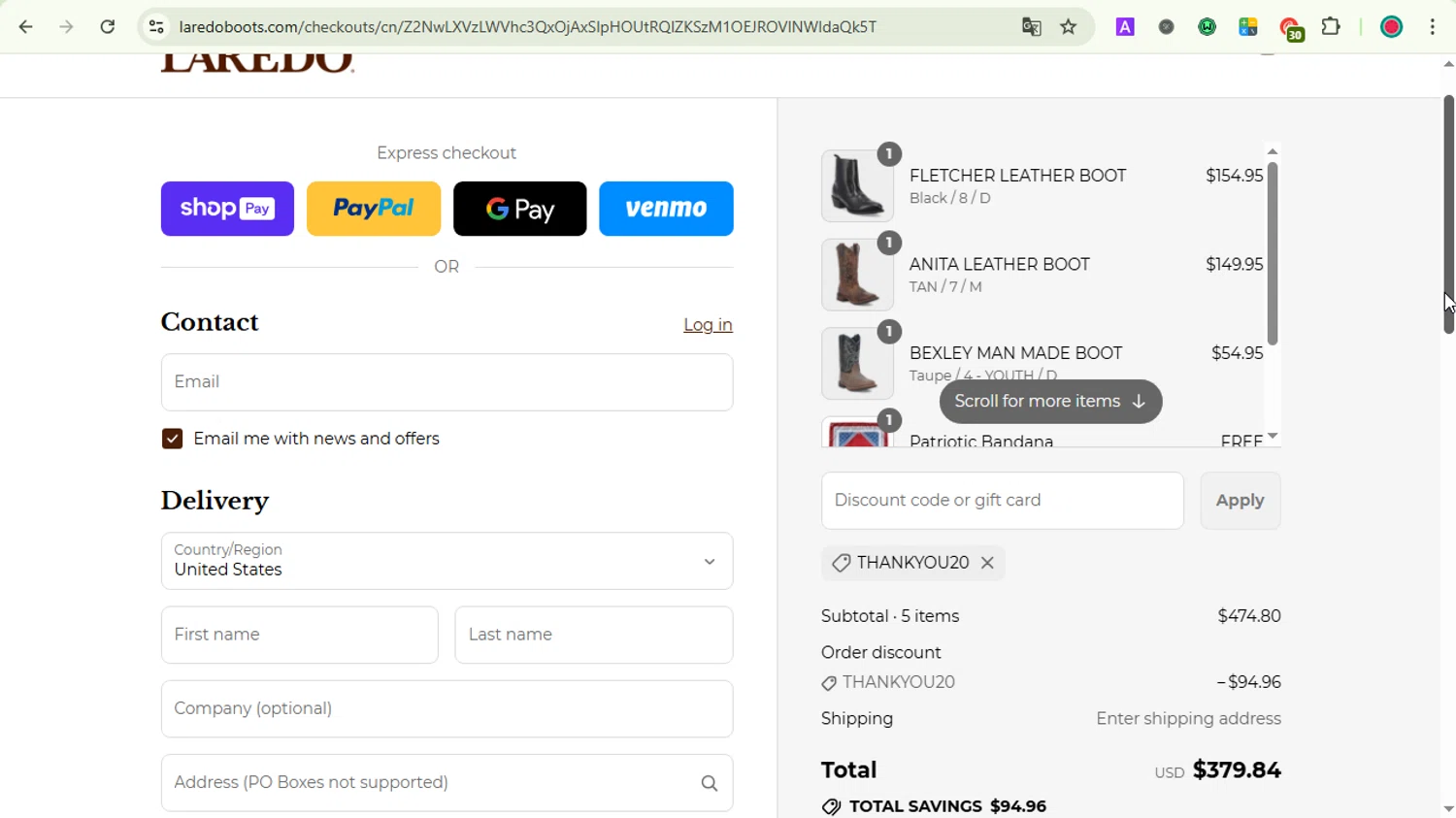Click Enter shipping address text
The width and height of the screenshot is (1456, 818).
coord(1188,719)
